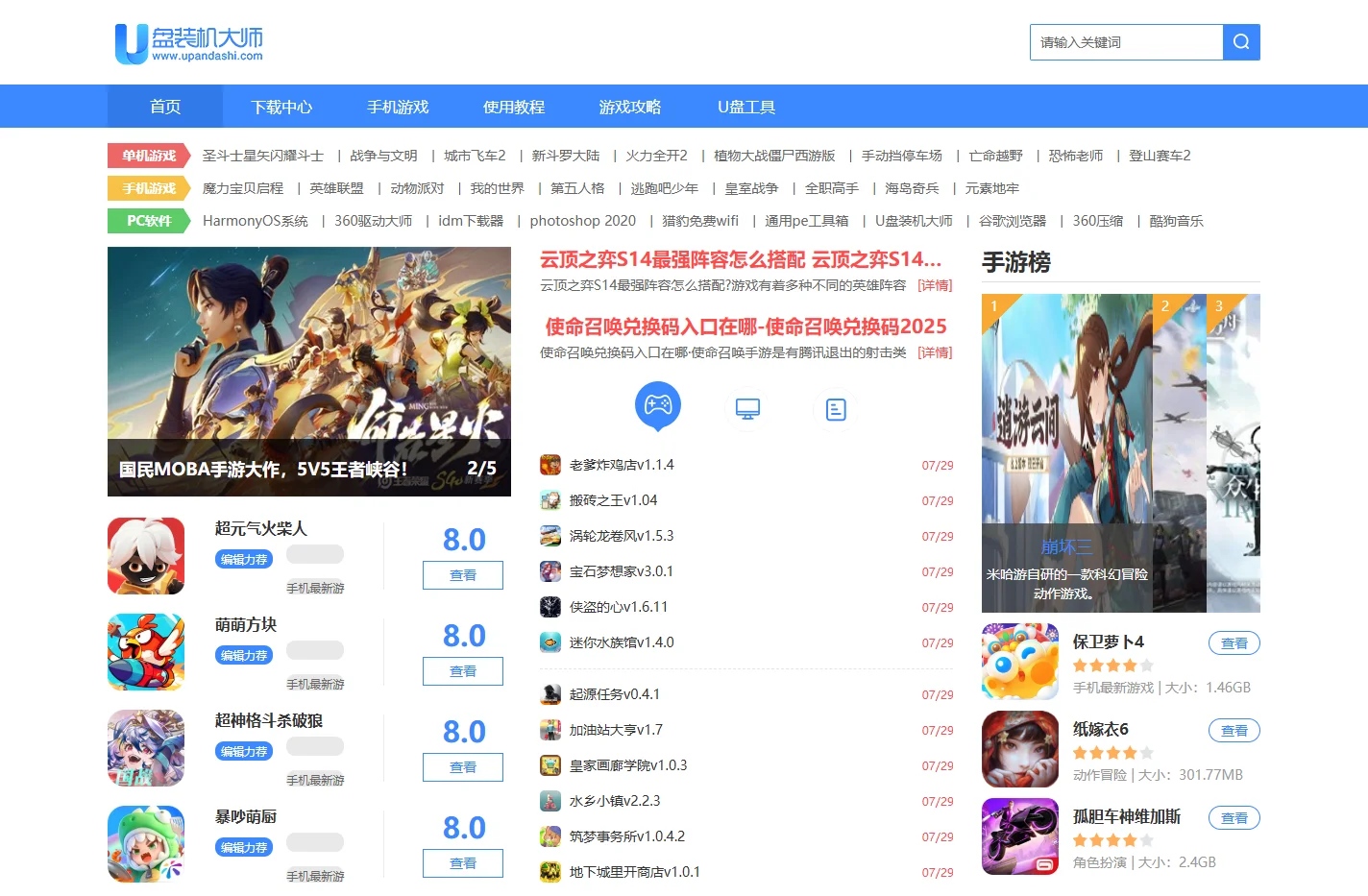
Task: Click icon beside 搬砖之王v1.04
Action: (550, 500)
